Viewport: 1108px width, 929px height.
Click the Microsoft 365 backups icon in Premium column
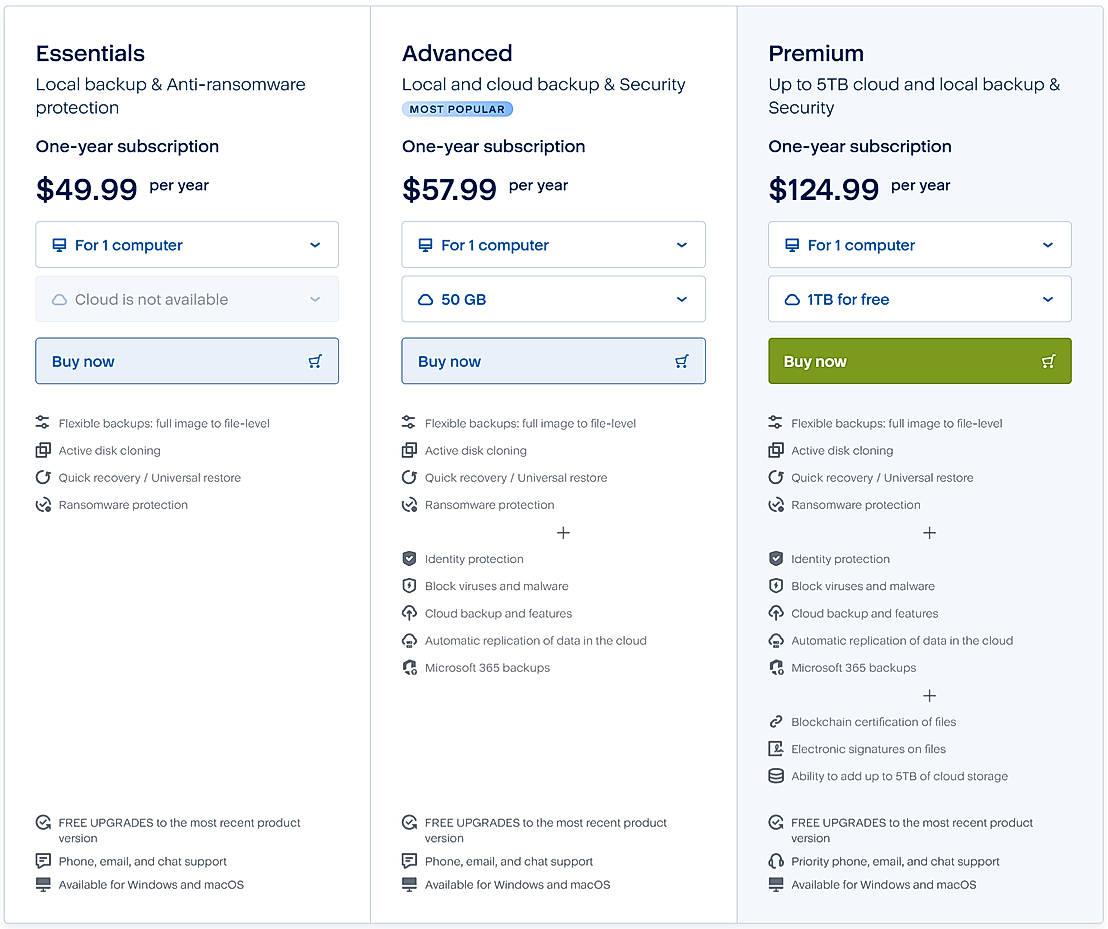coord(776,667)
